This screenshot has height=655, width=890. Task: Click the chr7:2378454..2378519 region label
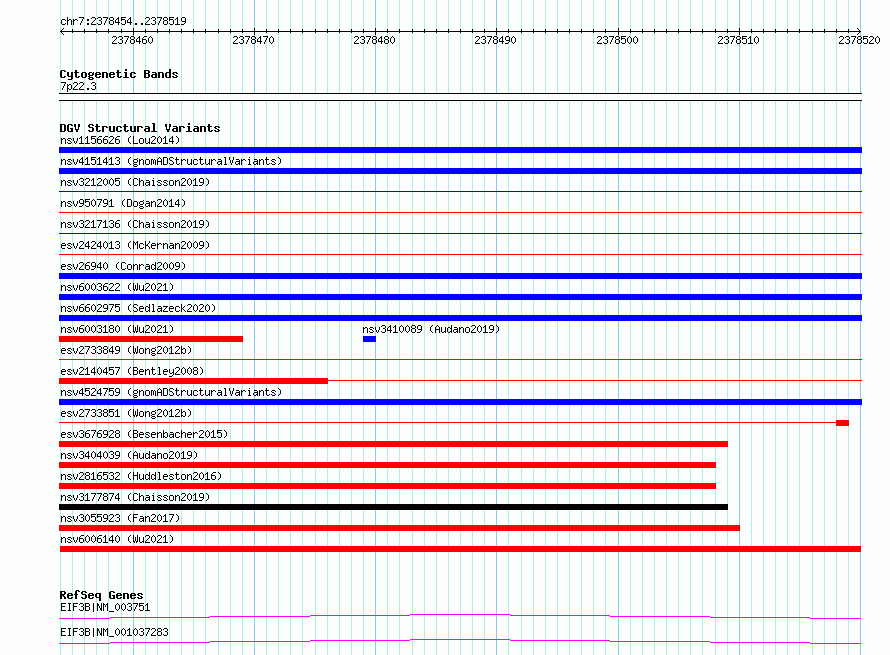tap(123, 21)
